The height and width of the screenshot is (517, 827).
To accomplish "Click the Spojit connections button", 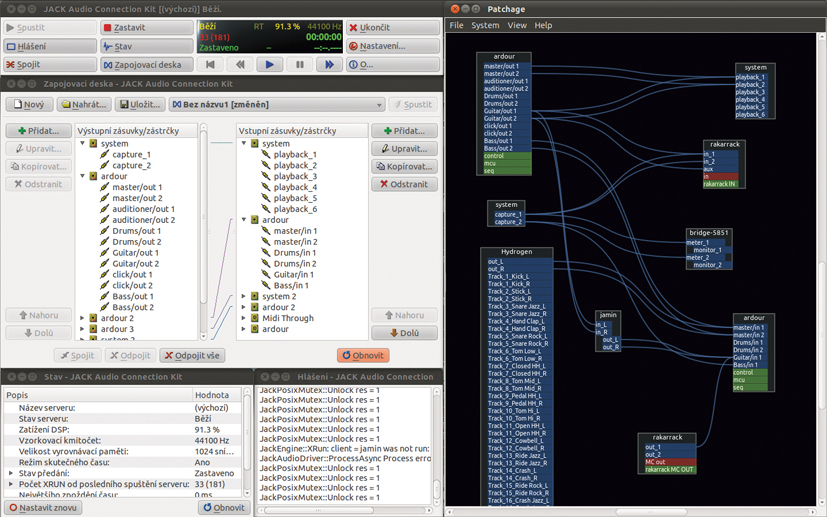I will point(50,64).
